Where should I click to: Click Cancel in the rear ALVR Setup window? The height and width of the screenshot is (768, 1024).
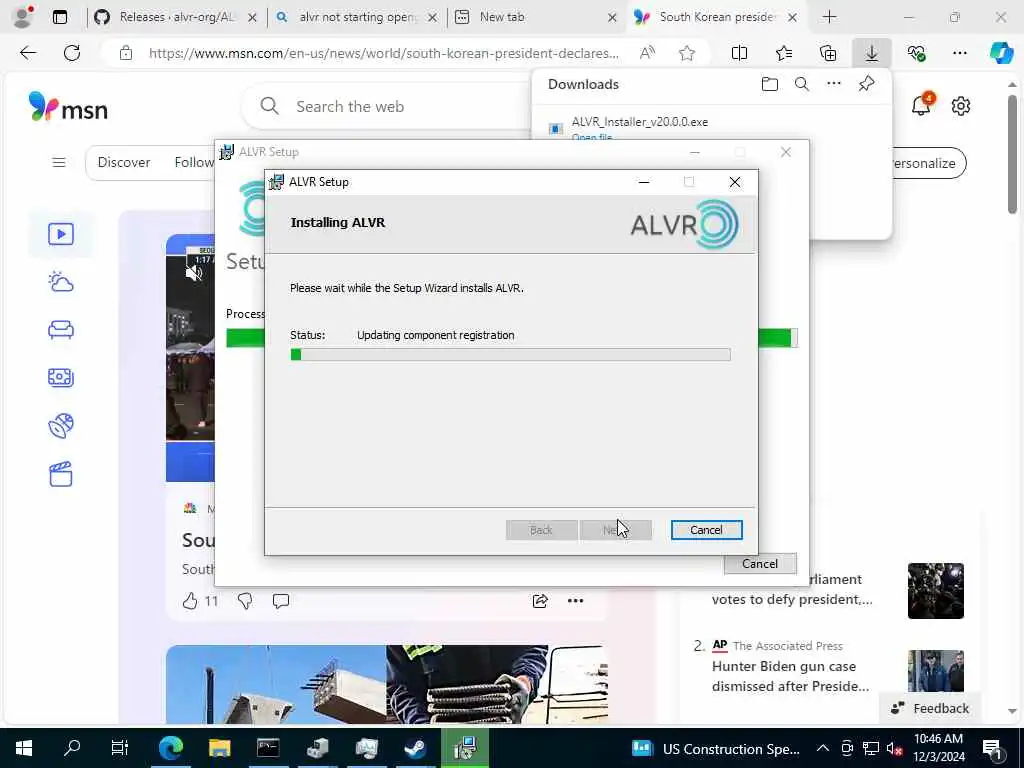click(760, 564)
